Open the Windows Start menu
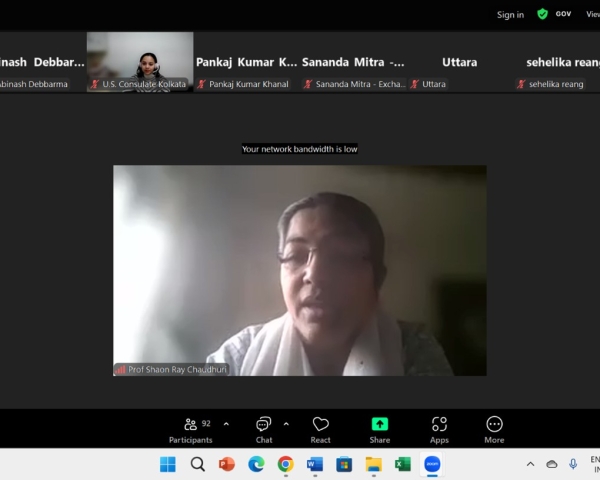600x480 pixels. click(168, 464)
